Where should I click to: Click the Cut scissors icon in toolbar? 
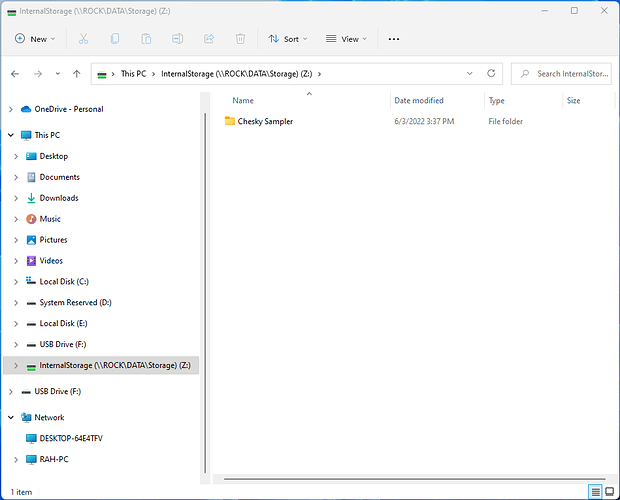[84, 39]
